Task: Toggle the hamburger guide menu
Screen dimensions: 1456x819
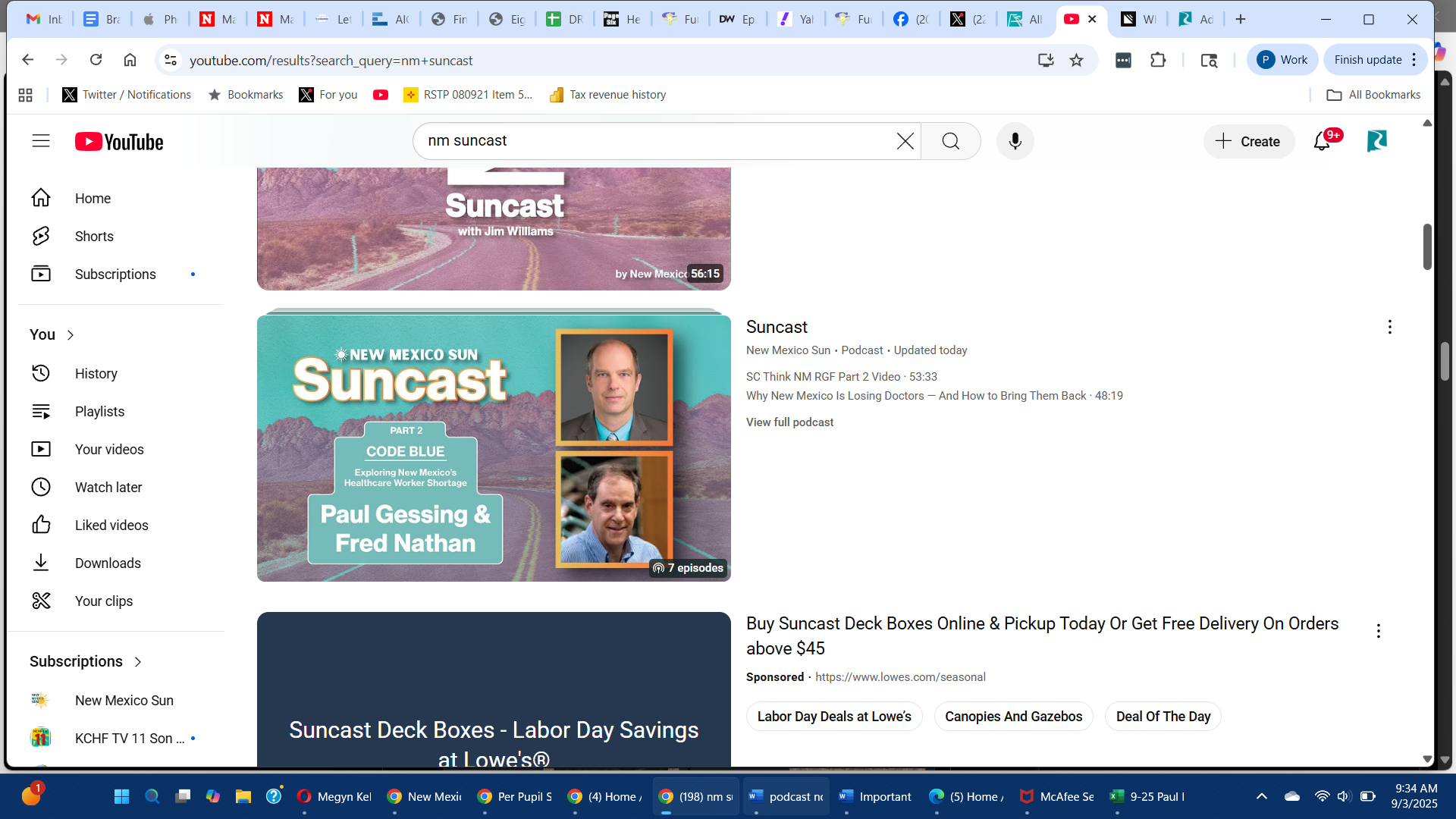Action: (x=41, y=141)
